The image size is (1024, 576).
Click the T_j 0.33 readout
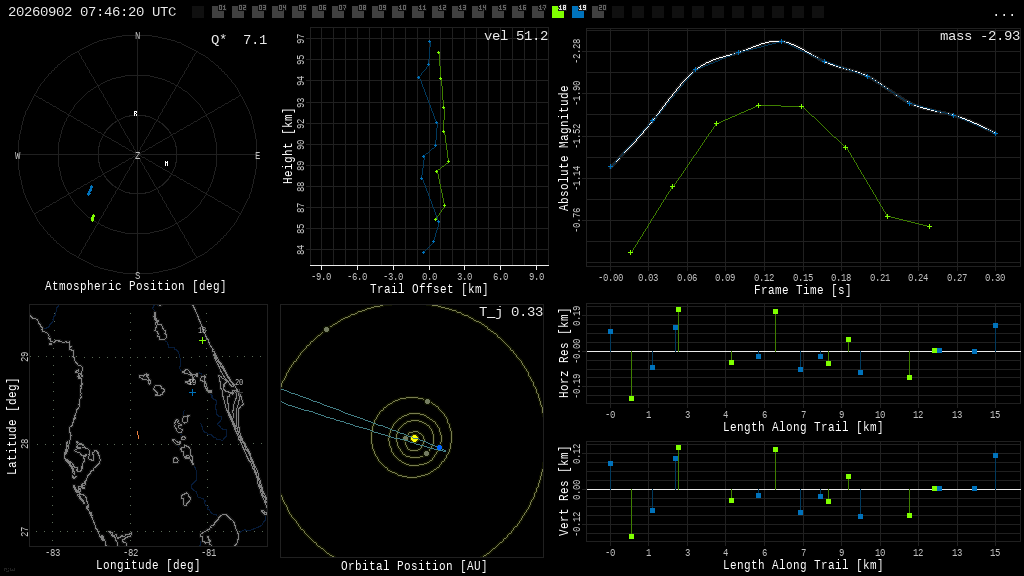pyautogui.click(x=511, y=312)
